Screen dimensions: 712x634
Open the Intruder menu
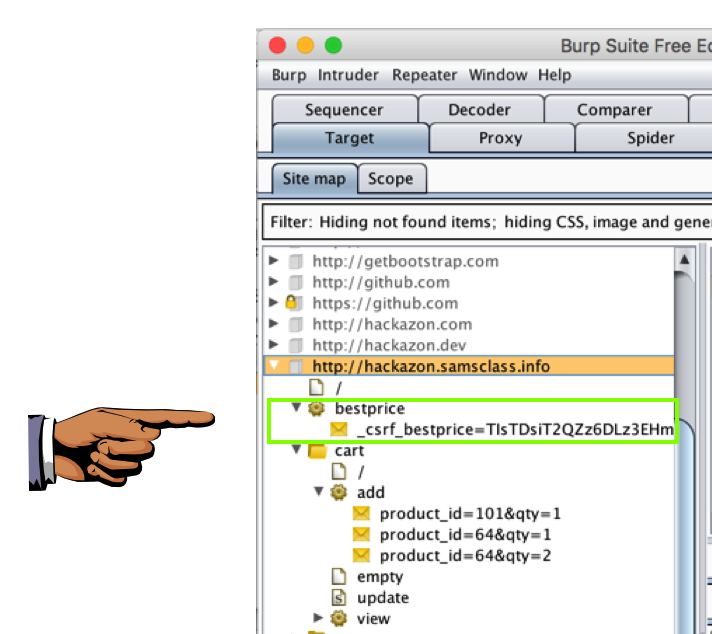point(348,75)
